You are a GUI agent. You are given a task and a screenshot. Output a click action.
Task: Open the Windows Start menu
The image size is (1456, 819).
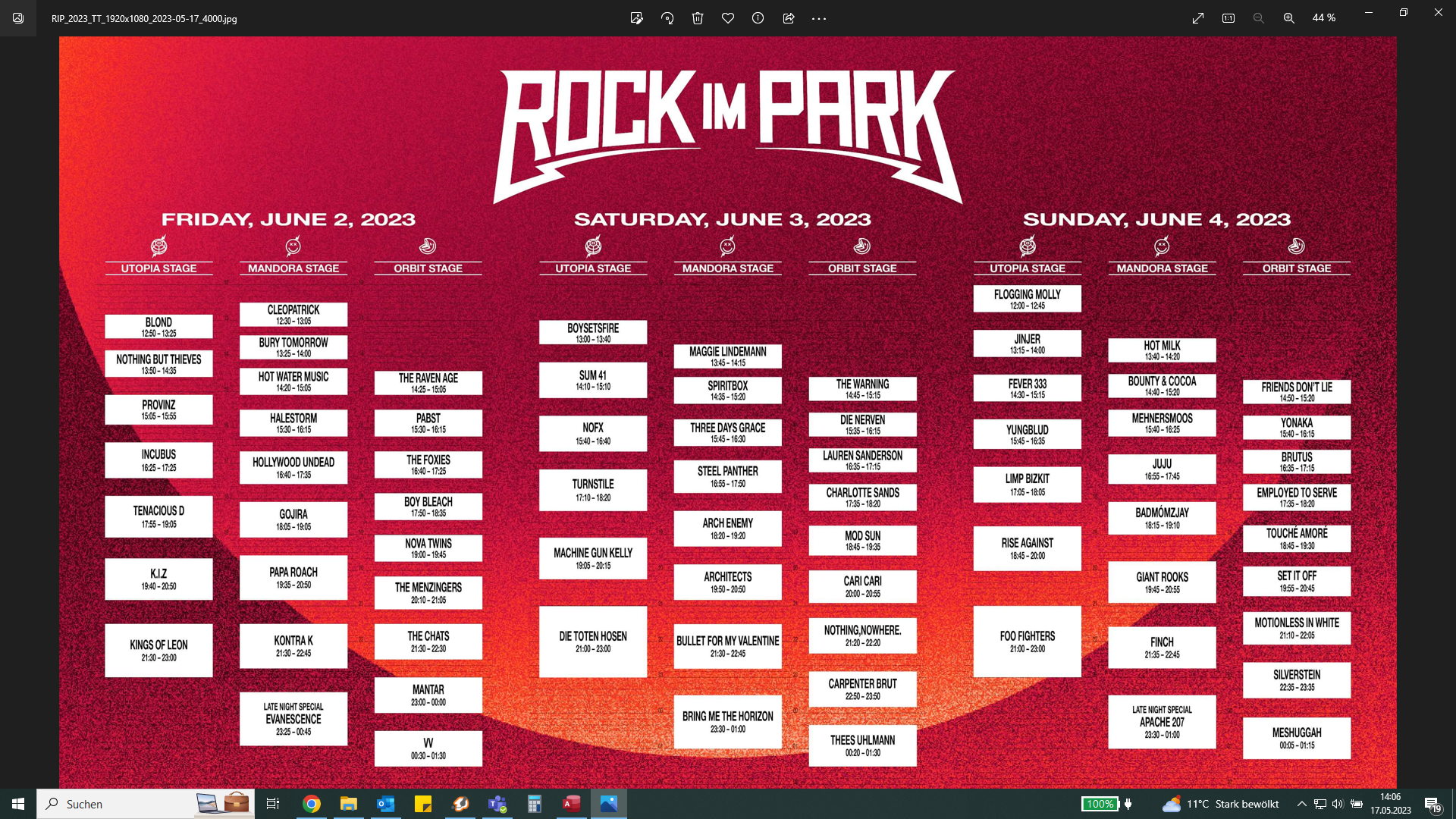coord(18,804)
